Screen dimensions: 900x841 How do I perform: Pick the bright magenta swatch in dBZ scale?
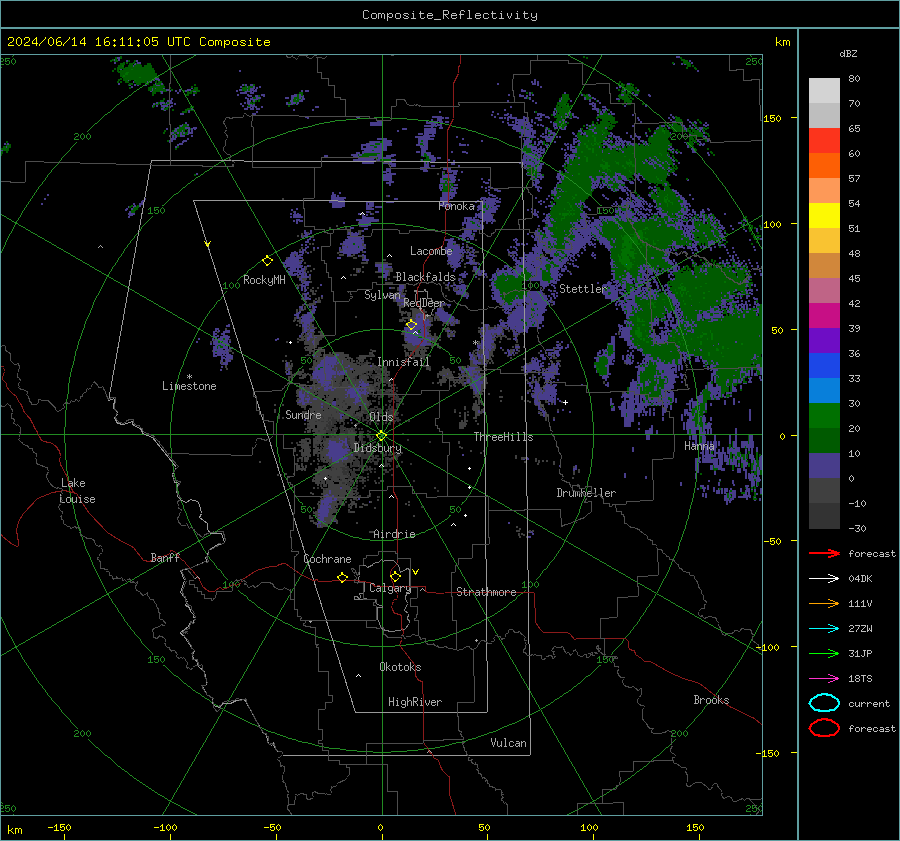point(824,315)
